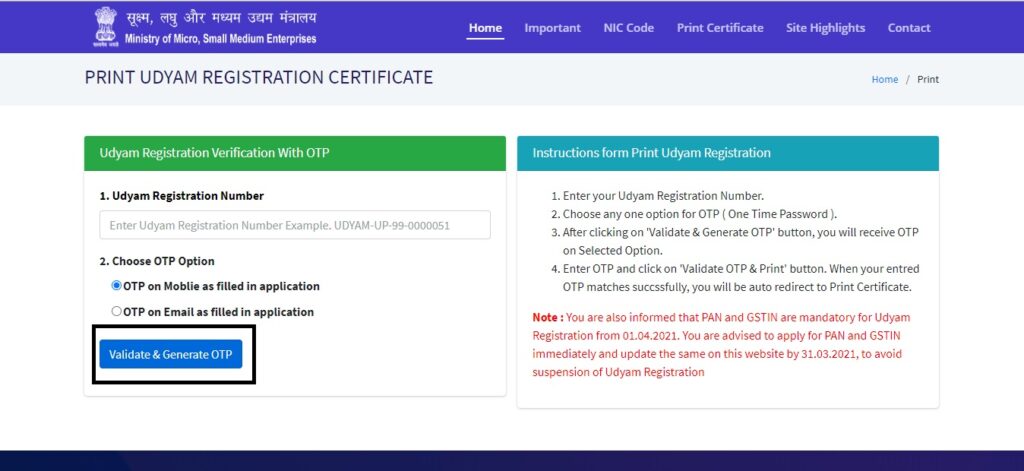Click the OTP on Mobile label text
Screen dimensions: 1024x471
(x=221, y=286)
